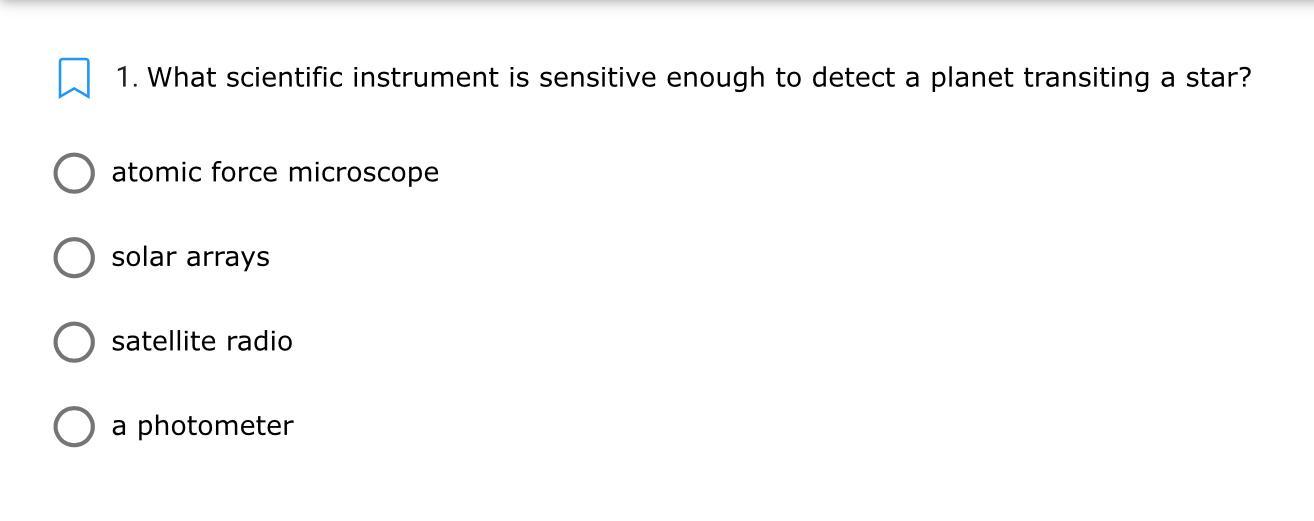This screenshot has width=1314, height=521.
Task: Choose the solar arrays radio button
Action: pyautogui.click(x=74, y=257)
